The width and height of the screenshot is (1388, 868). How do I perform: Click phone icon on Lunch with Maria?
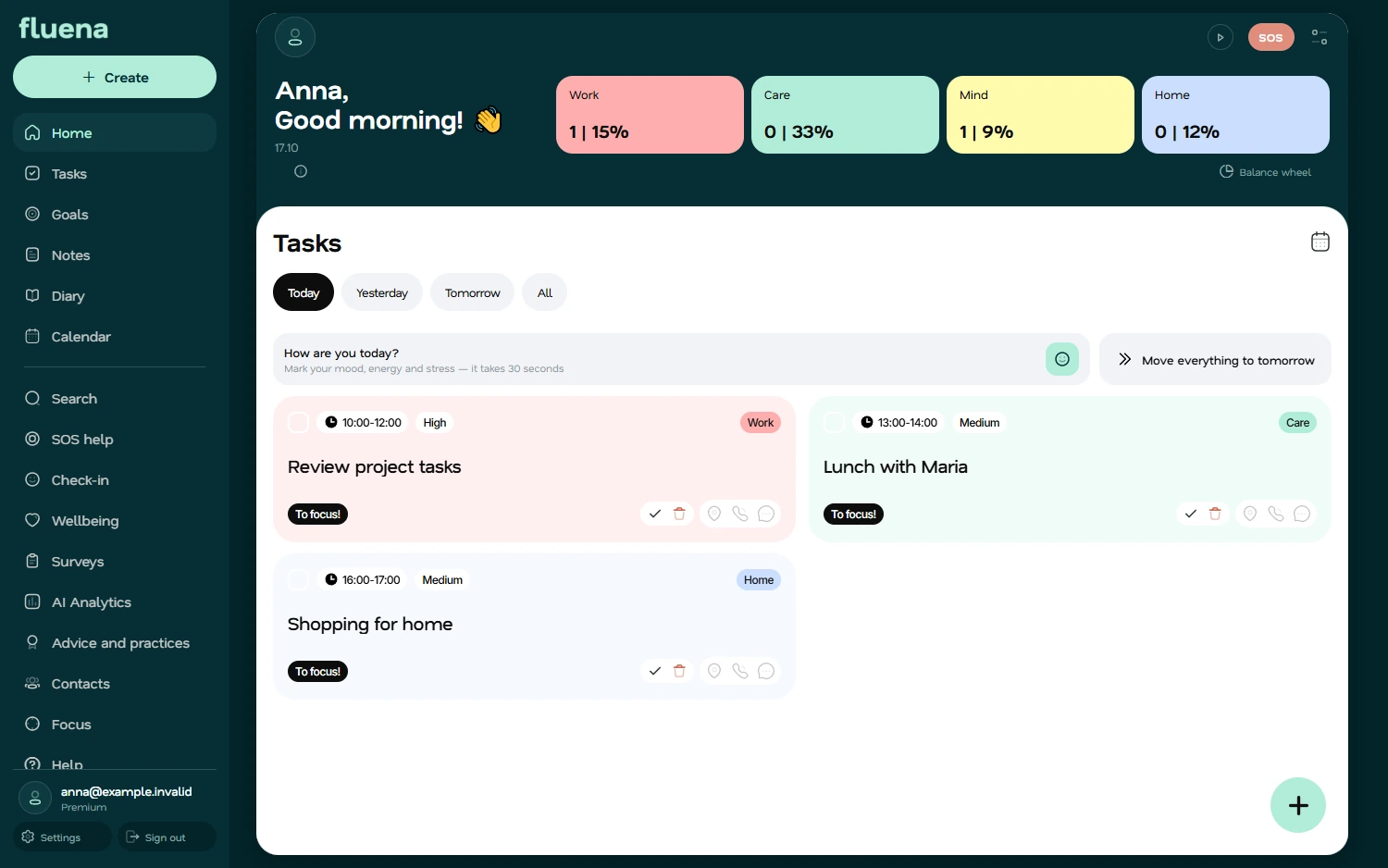point(1276,514)
